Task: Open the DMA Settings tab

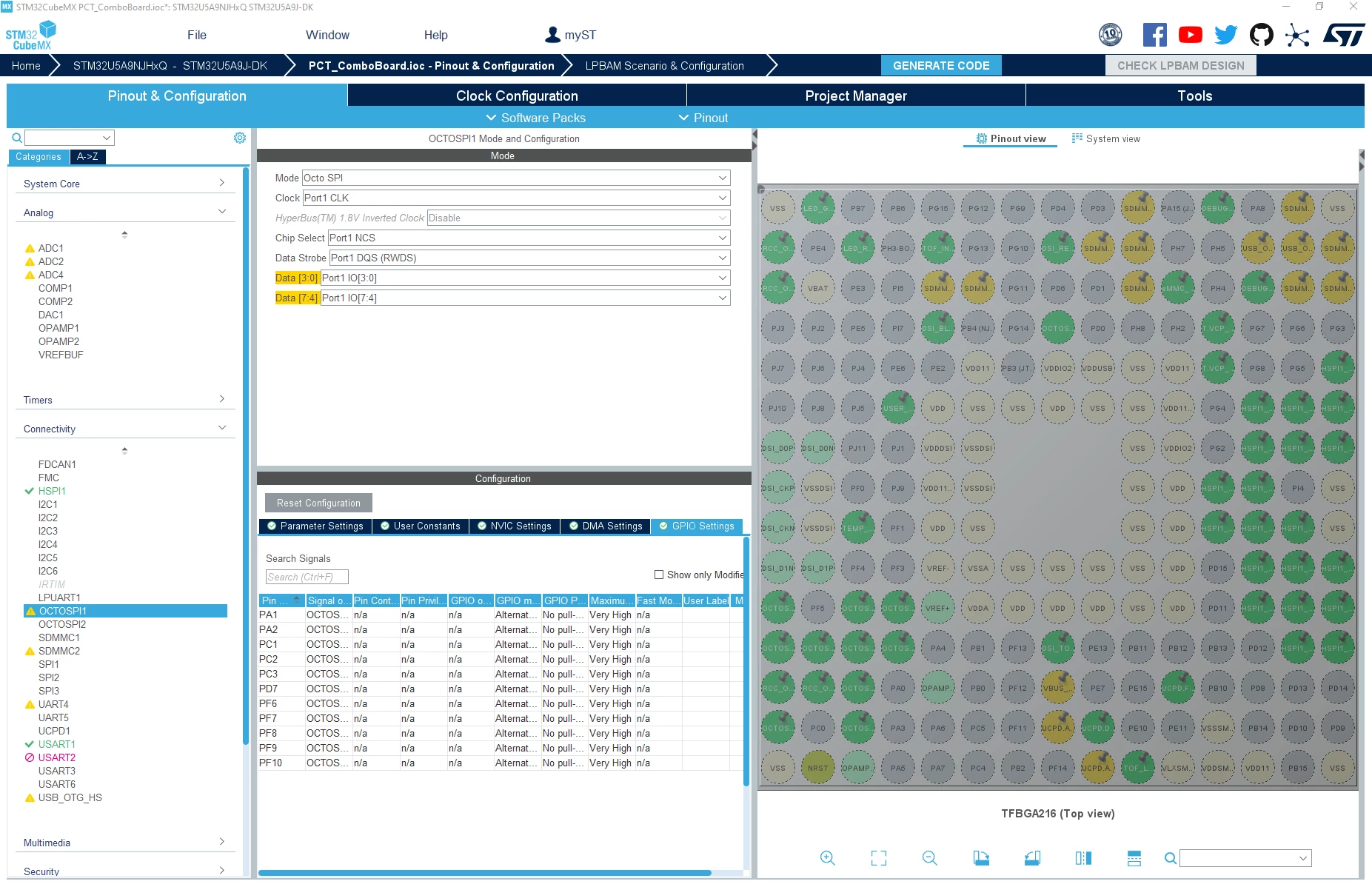Action: click(x=606, y=526)
